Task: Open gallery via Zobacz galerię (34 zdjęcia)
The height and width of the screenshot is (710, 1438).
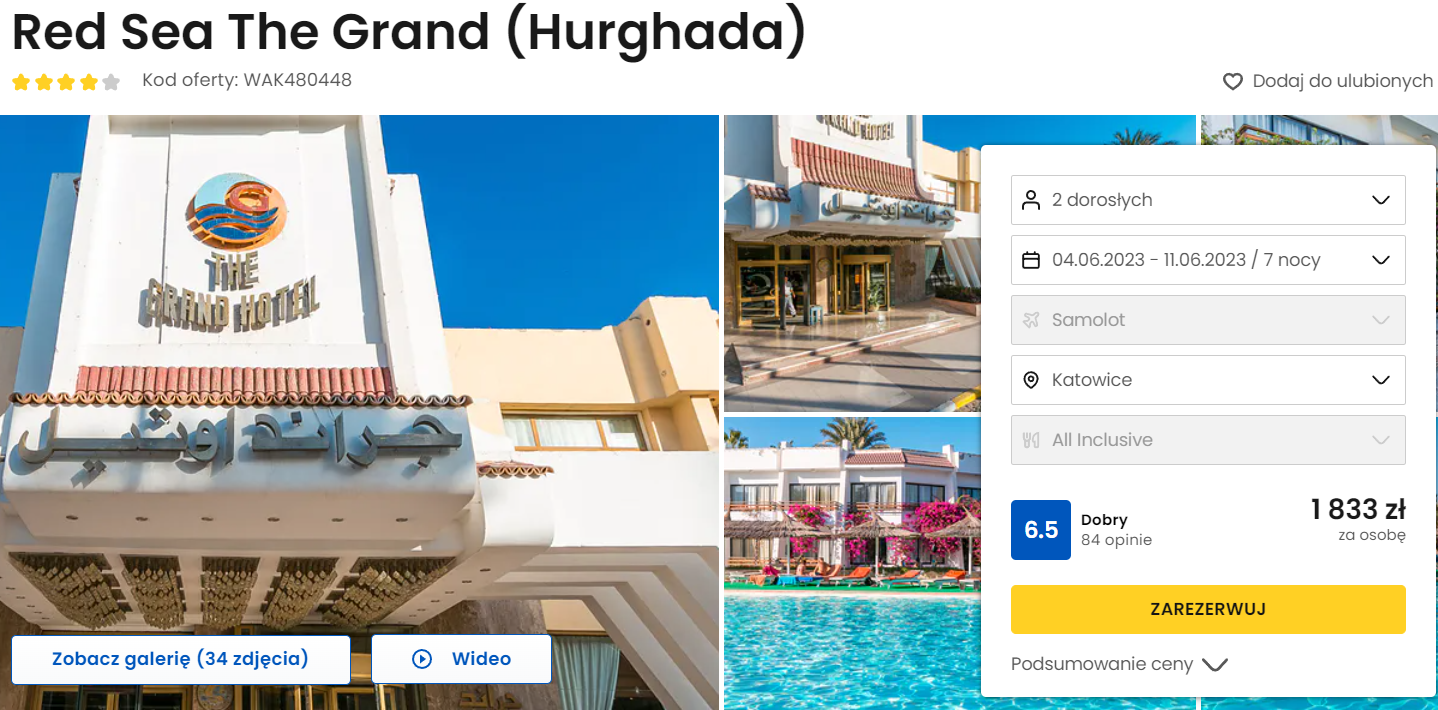Action: [x=181, y=659]
